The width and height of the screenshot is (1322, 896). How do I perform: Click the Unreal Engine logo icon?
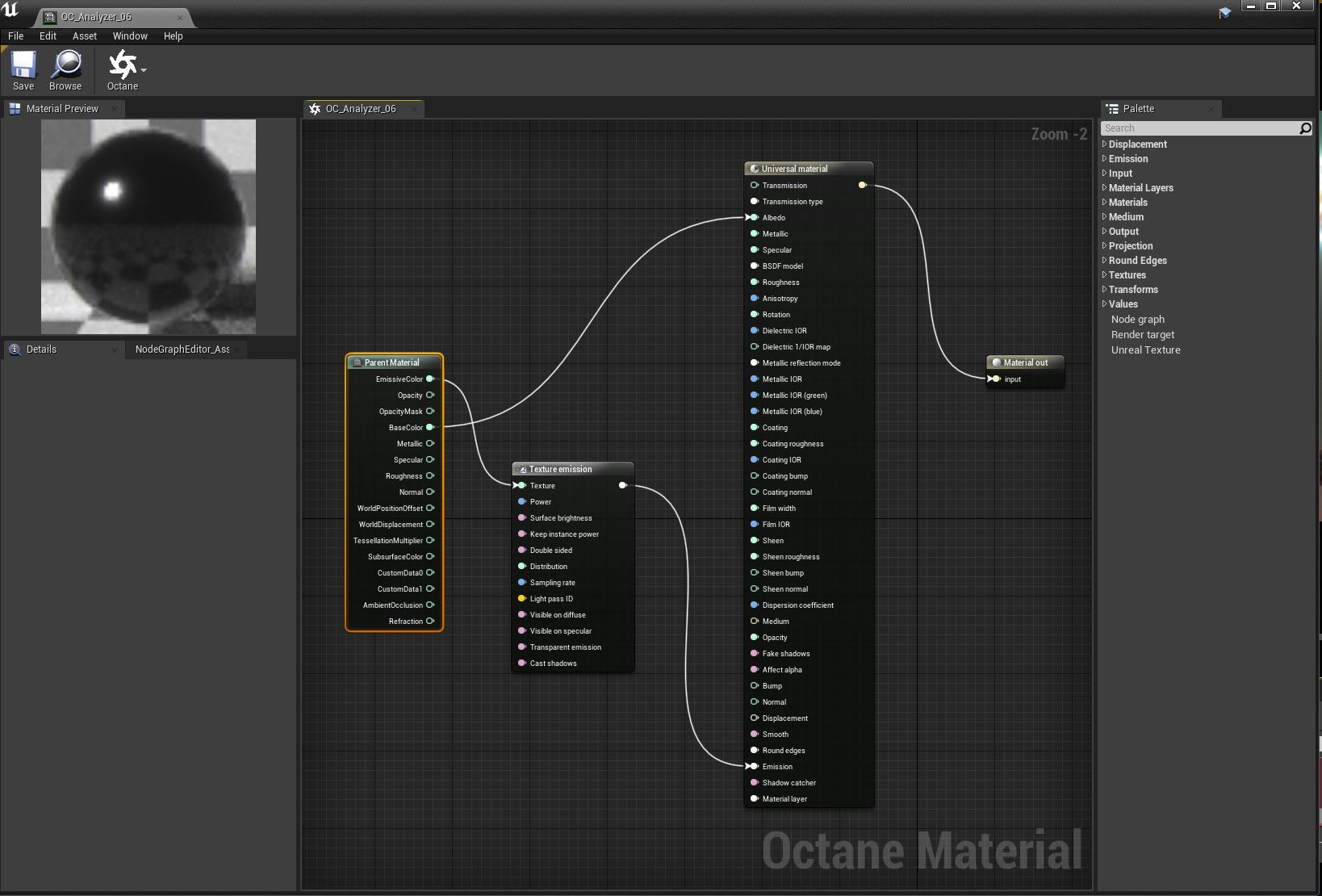[x=10, y=10]
